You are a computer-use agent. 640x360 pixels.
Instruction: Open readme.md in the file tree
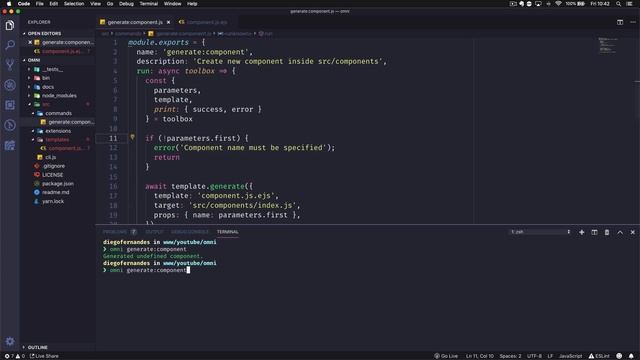(x=56, y=192)
